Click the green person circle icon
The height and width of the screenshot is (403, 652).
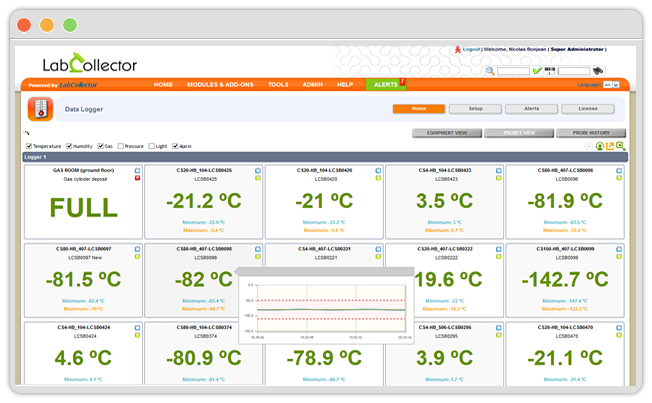(600, 146)
